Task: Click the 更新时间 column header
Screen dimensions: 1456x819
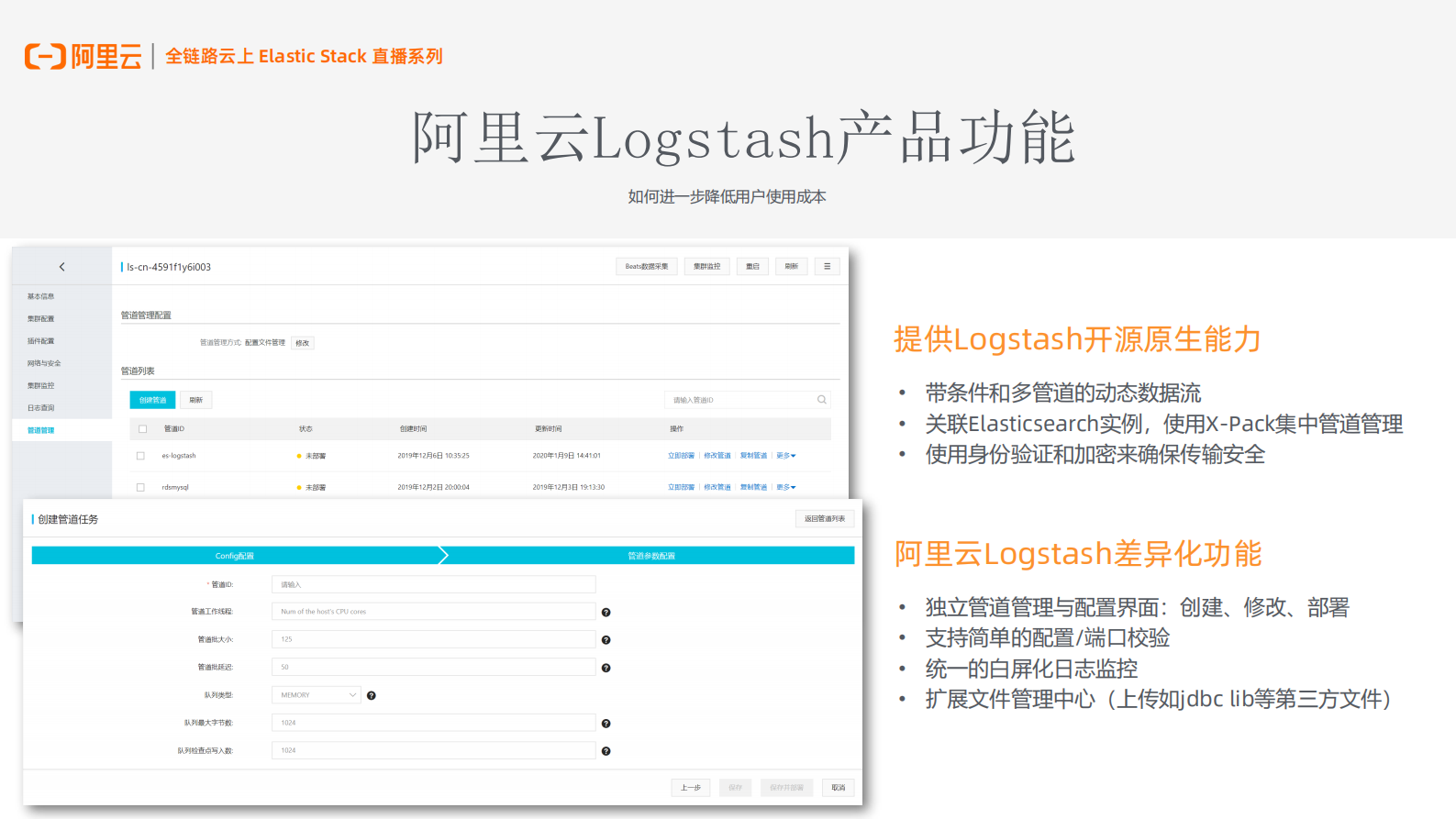Action: click(549, 429)
